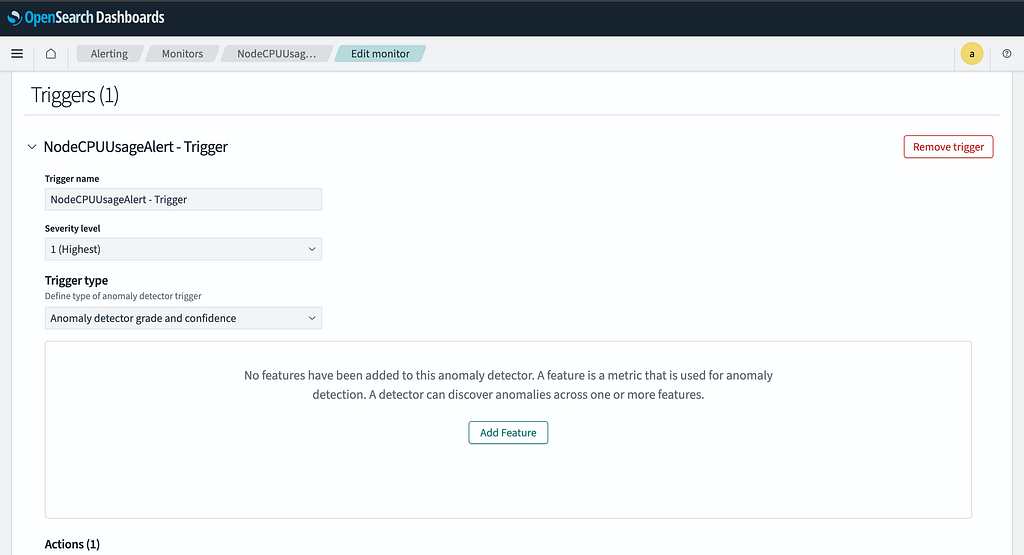The height and width of the screenshot is (555, 1024).
Task: Click the 'Trigger name' label
Action: (x=72, y=179)
